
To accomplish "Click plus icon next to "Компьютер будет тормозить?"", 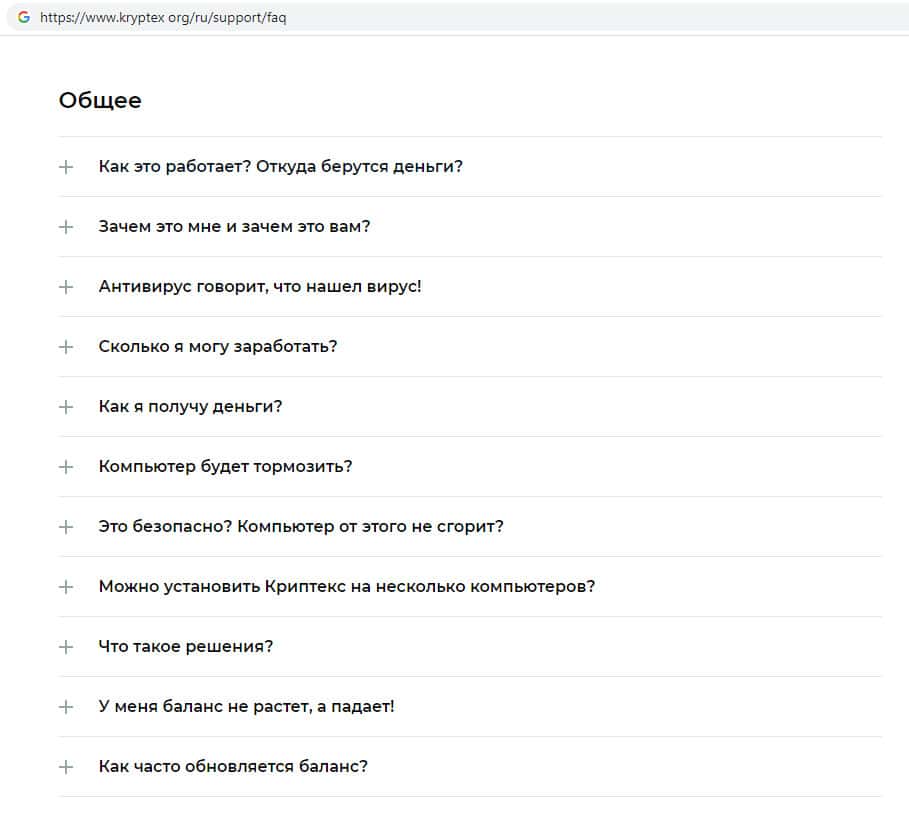I will pyautogui.click(x=66, y=467).
